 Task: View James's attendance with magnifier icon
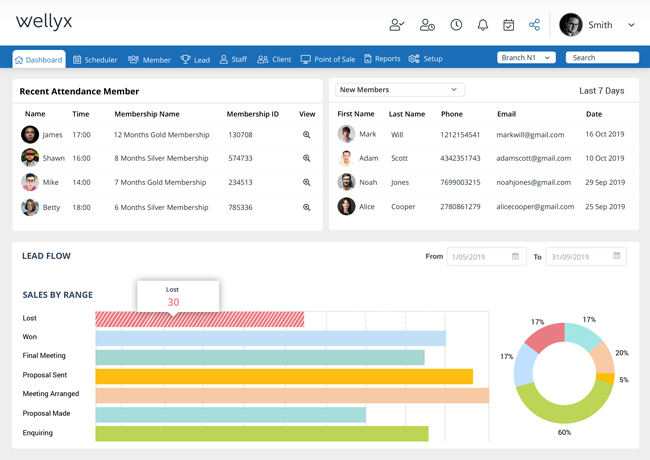tap(306, 135)
